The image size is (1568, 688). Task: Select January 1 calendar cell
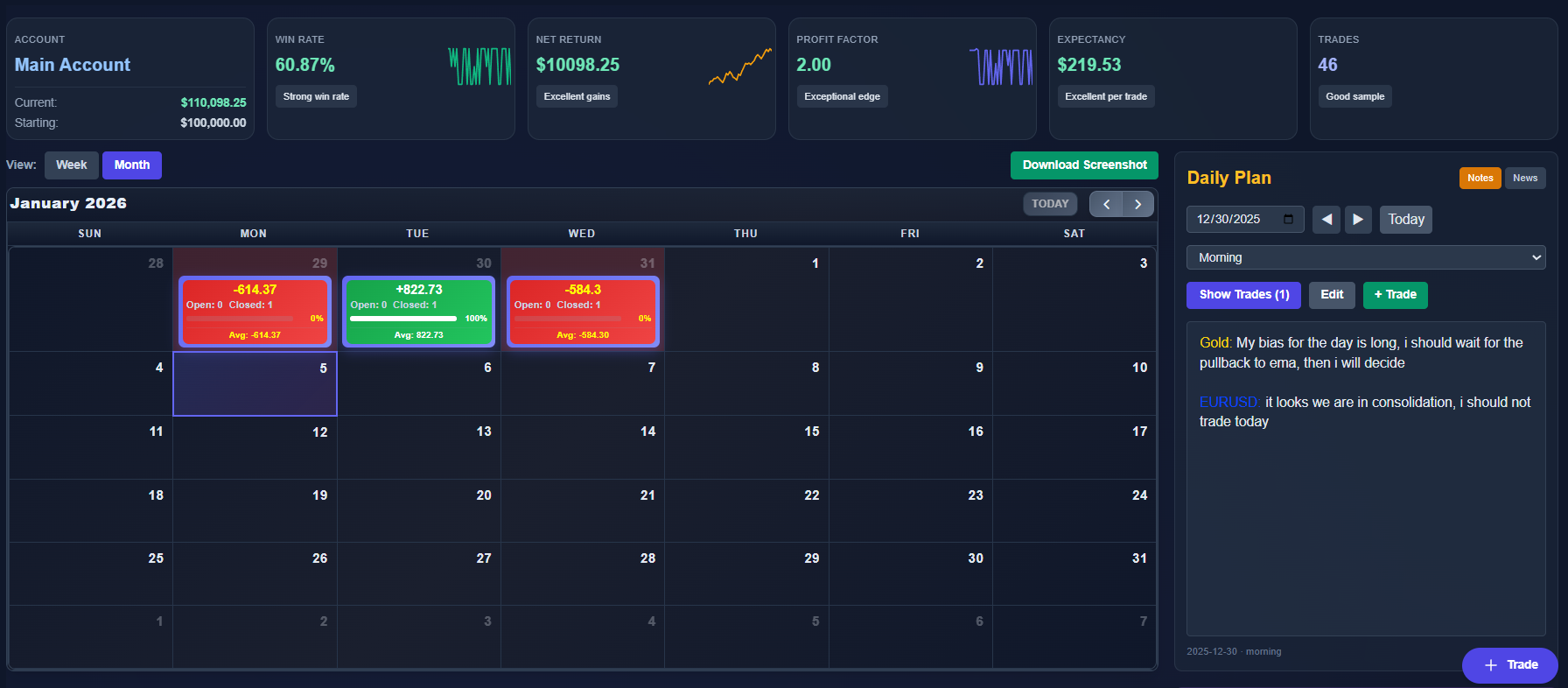click(746, 299)
